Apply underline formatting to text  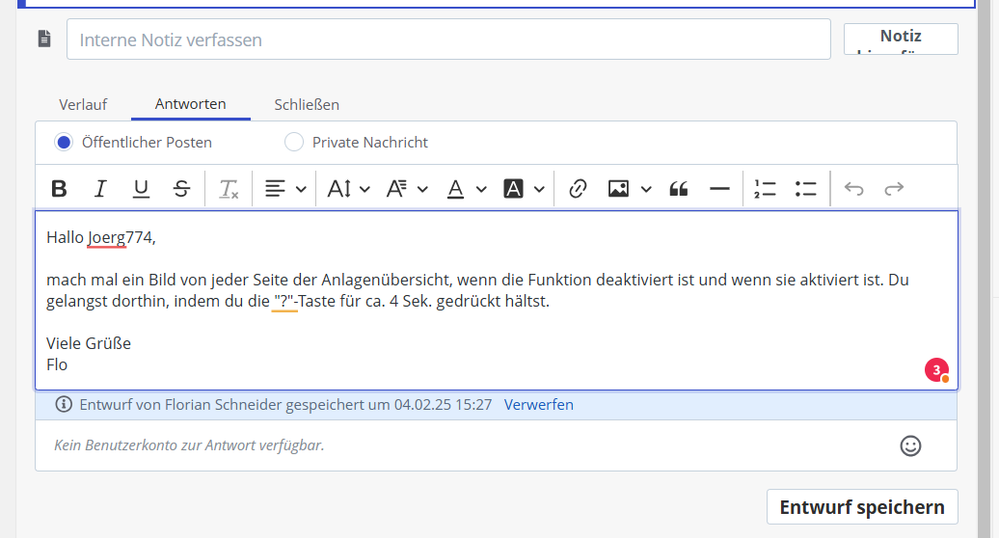pos(141,189)
